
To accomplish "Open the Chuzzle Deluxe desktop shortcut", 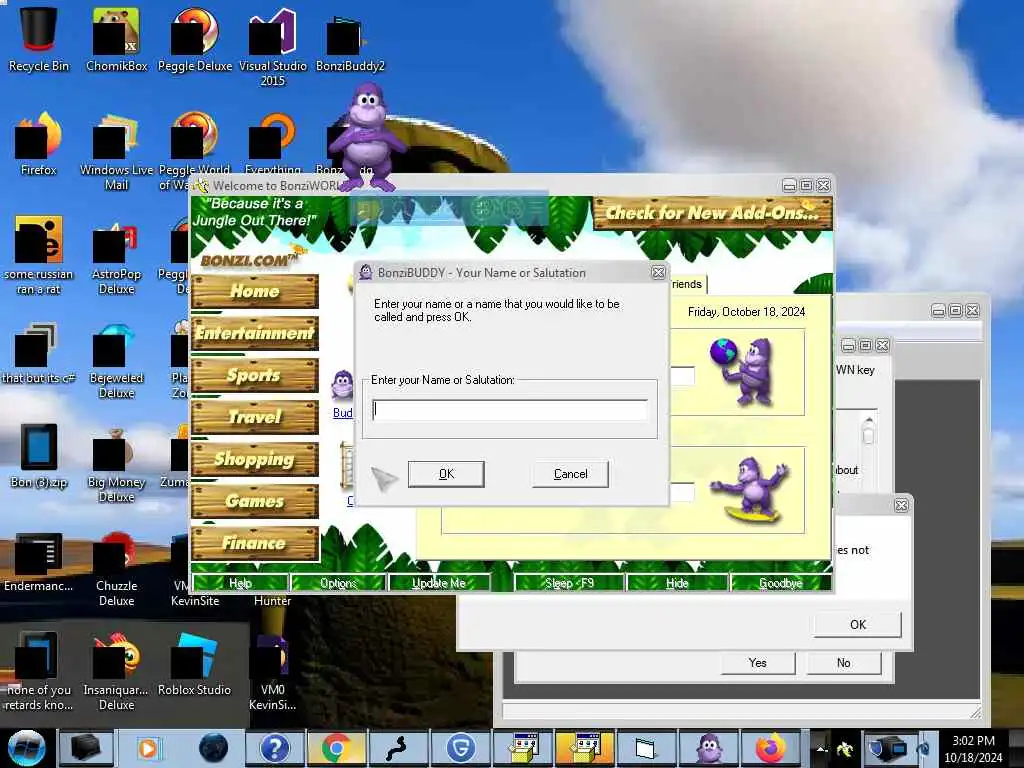I will click(116, 568).
